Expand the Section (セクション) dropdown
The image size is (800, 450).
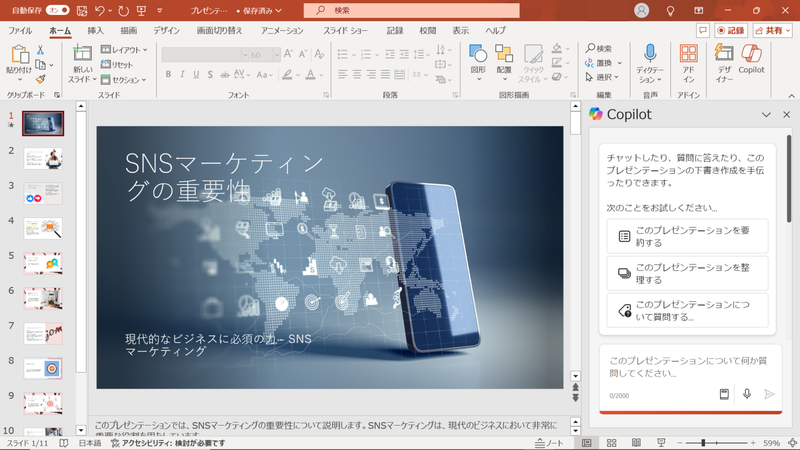tap(123, 79)
